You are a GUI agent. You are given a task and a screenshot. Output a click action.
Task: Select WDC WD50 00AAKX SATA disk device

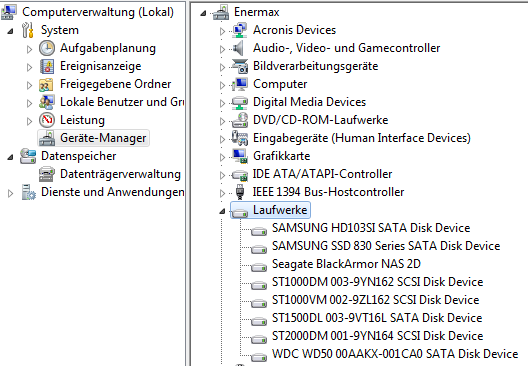coord(395,354)
